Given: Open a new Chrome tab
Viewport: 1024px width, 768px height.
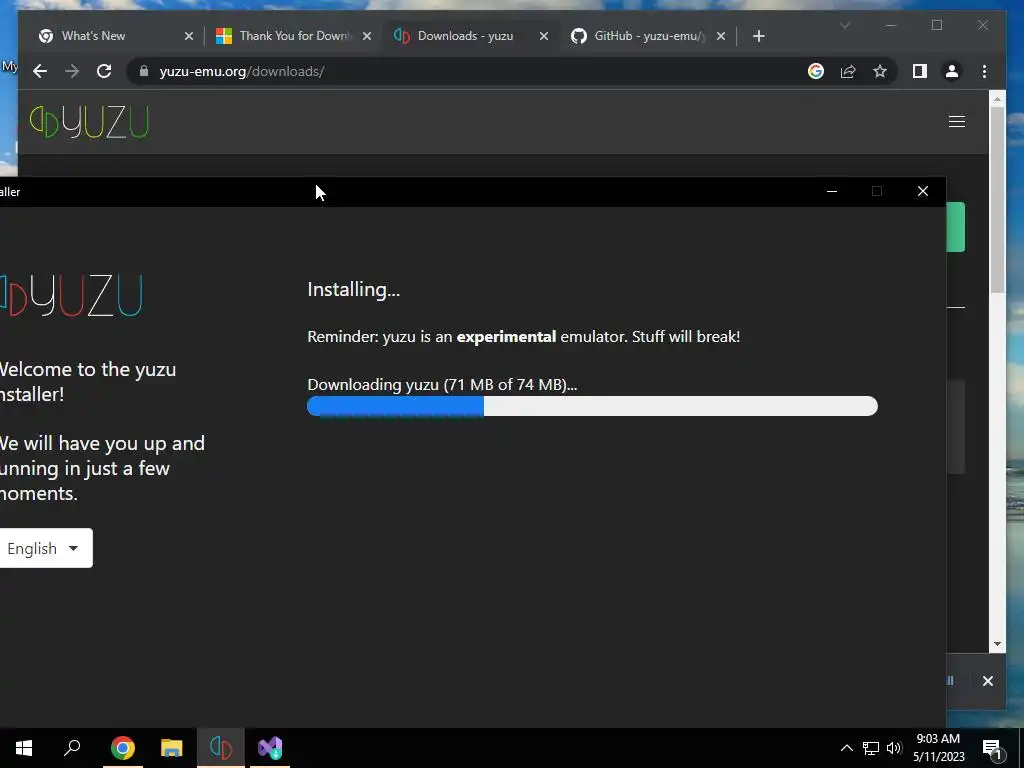Looking at the screenshot, I should [x=758, y=36].
